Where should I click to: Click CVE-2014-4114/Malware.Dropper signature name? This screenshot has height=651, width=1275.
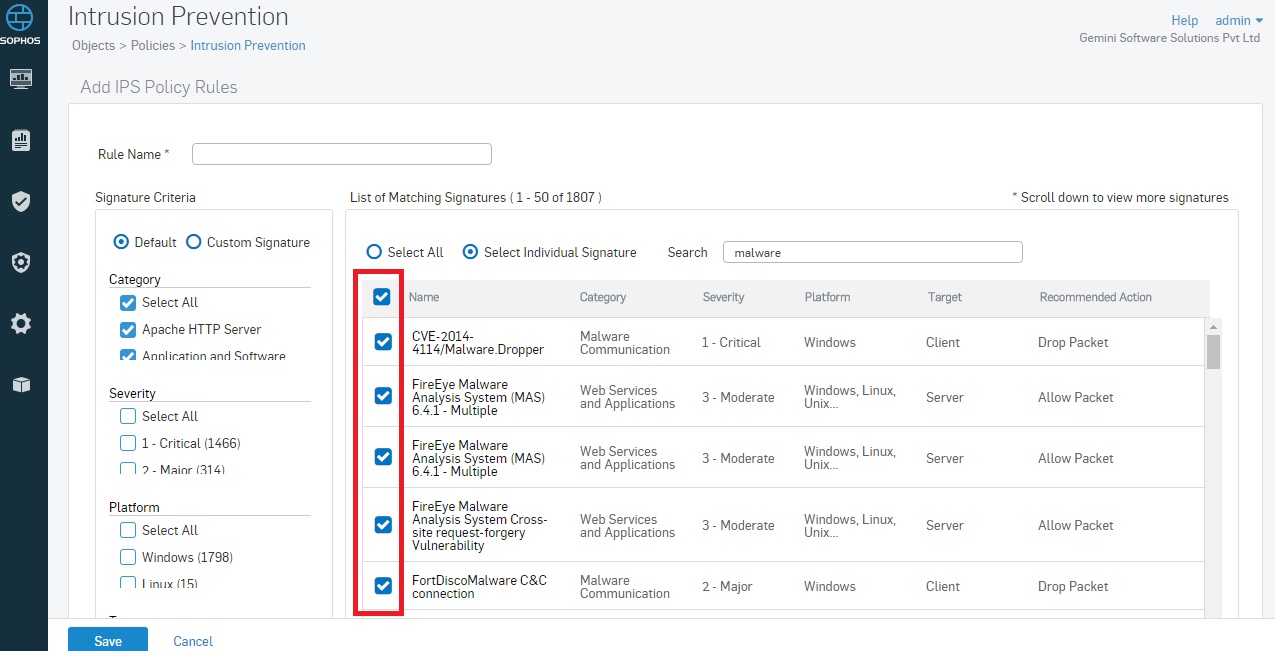click(478, 343)
